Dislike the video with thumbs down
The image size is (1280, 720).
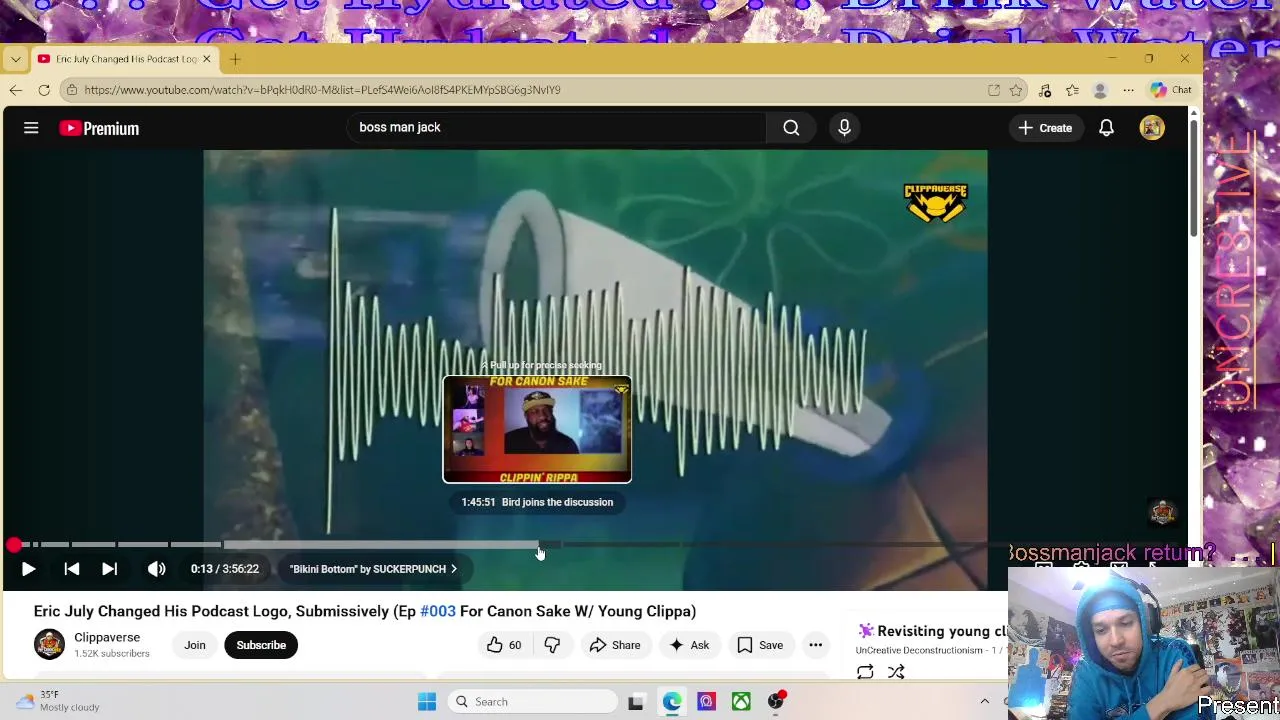552,645
